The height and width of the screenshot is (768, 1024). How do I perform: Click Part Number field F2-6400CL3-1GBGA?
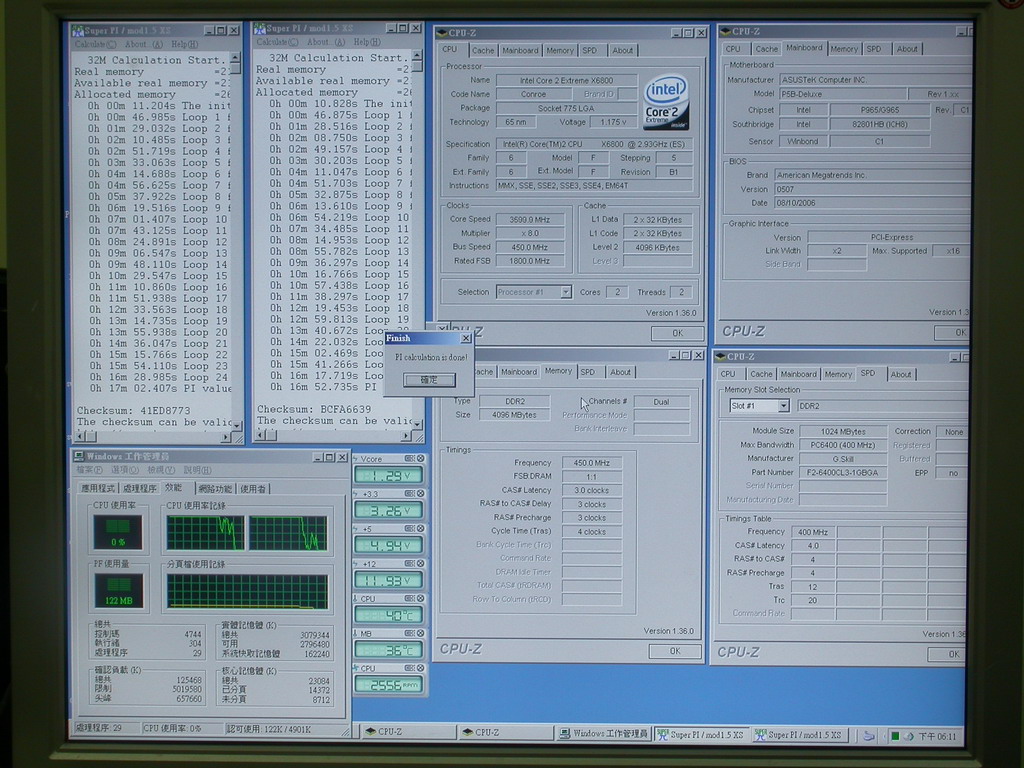[842, 473]
